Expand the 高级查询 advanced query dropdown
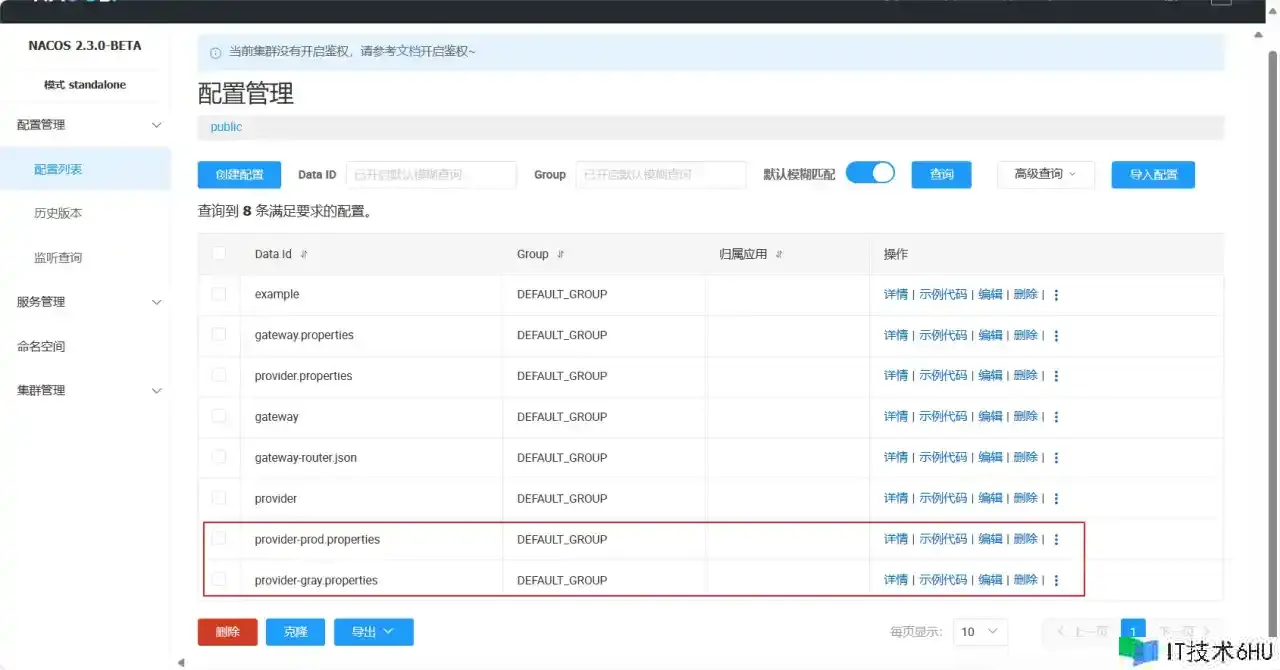 pos(1045,174)
